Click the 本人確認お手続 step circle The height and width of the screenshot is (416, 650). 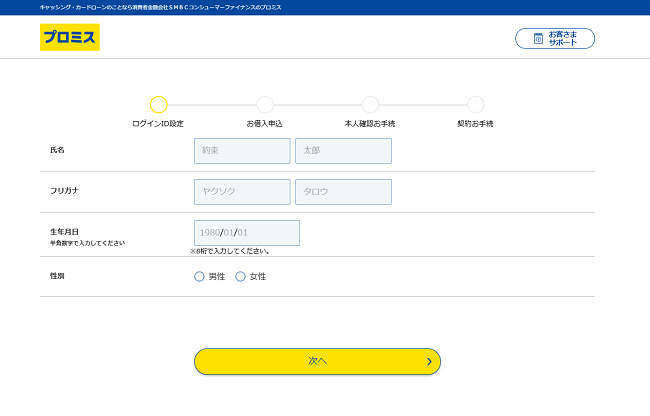pyautogui.click(x=370, y=105)
